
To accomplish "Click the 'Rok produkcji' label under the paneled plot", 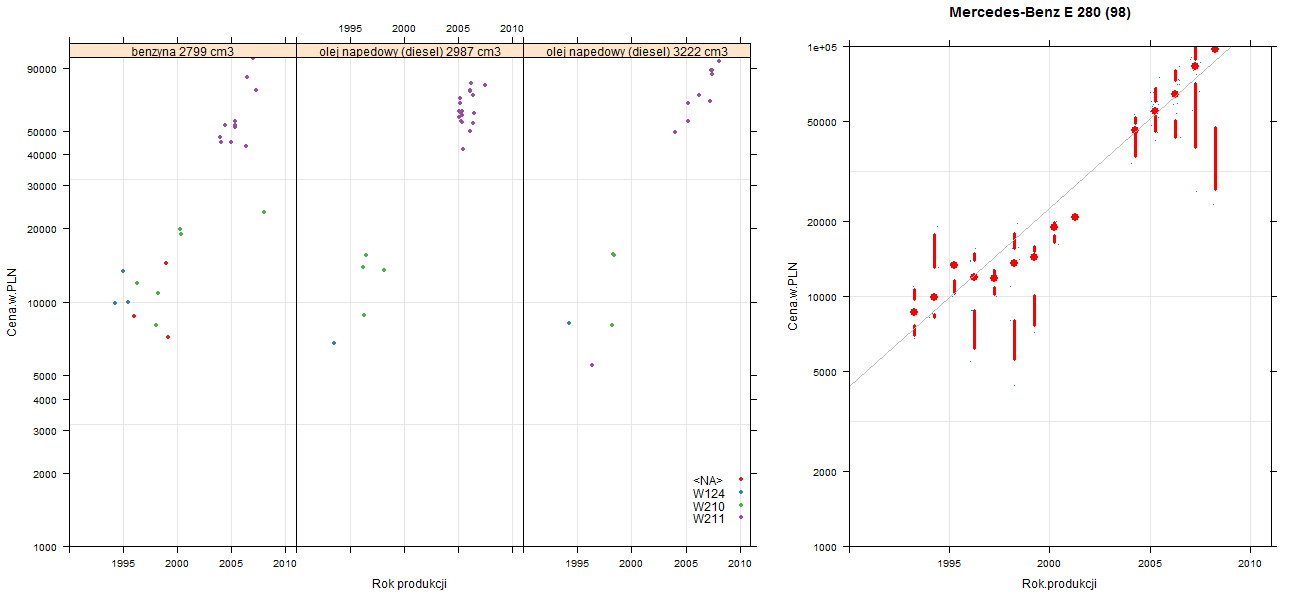I will pyautogui.click(x=409, y=584).
